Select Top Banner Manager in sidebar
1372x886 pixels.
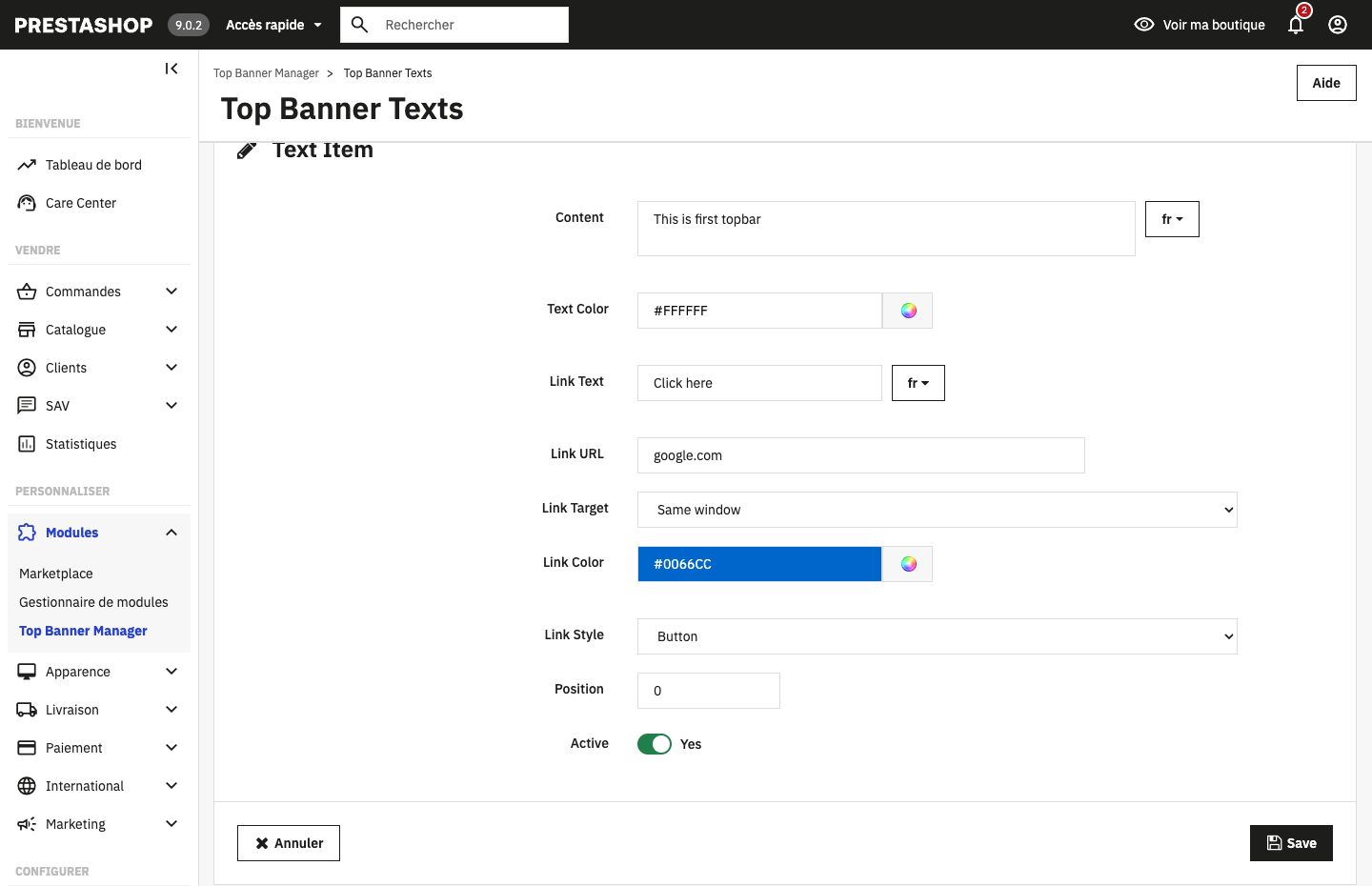83,631
